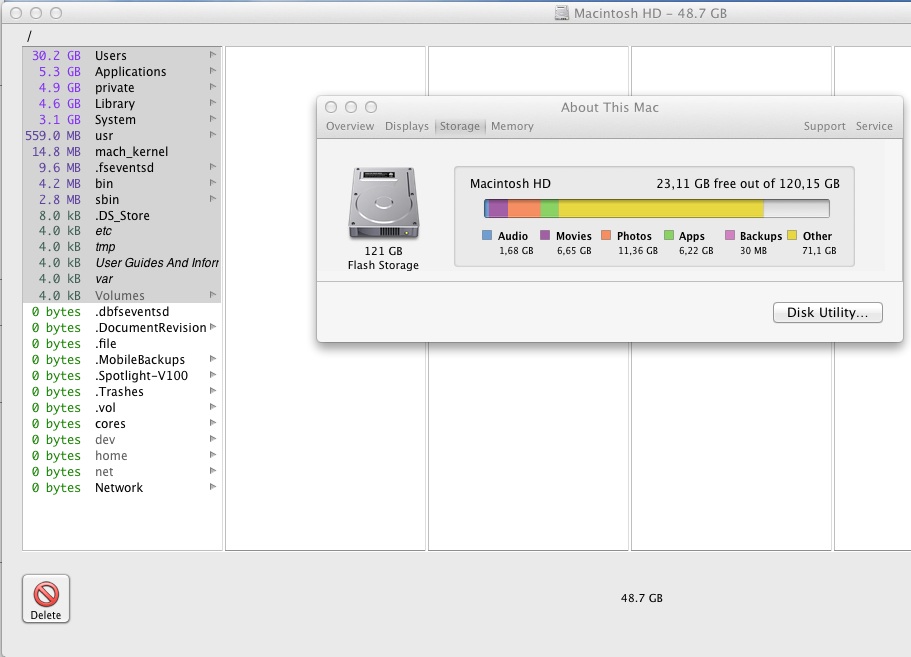Click the purple Movies legend swatch
The image size is (911, 657).
[x=545, y=235]
